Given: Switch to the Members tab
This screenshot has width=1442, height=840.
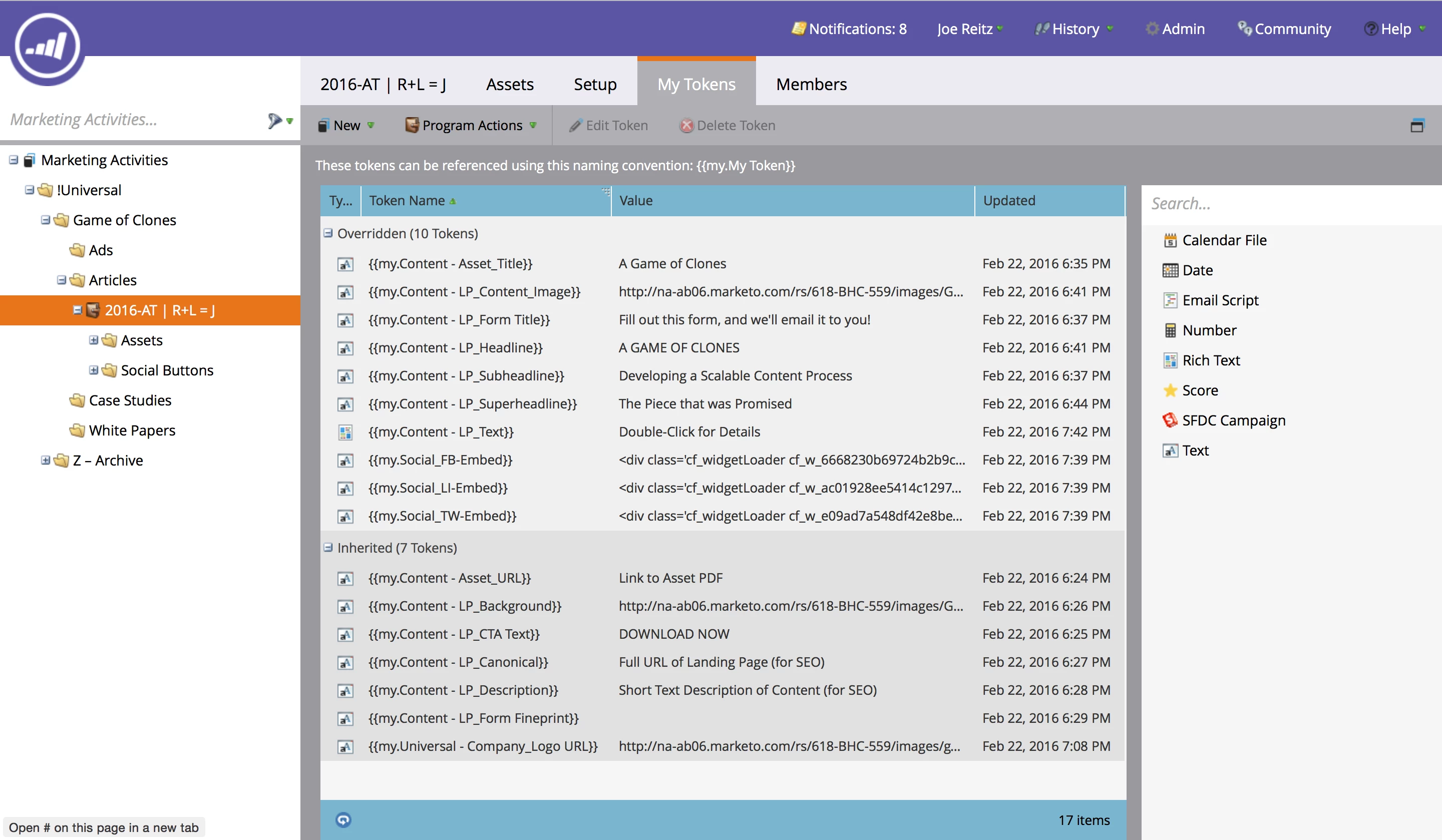Looking at the screenshot, I should pos(811,84).
